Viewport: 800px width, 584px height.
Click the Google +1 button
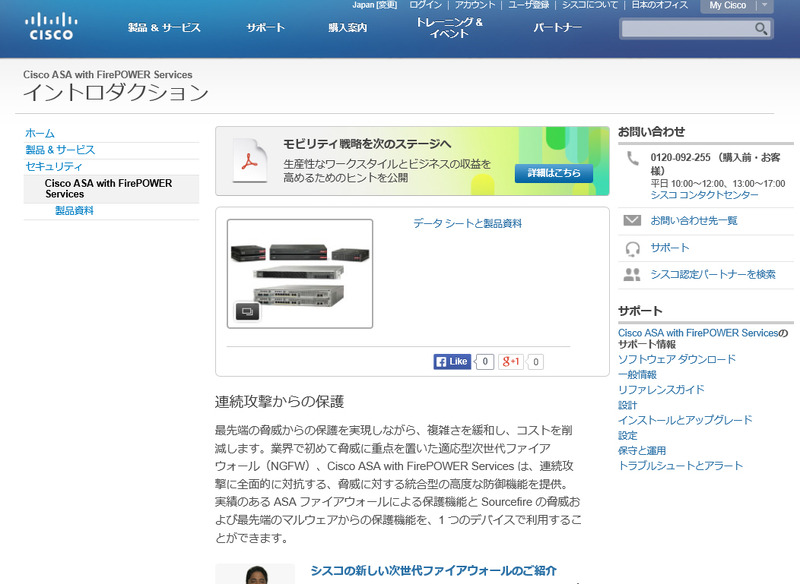pyautogui.click(x=512, y=362)
